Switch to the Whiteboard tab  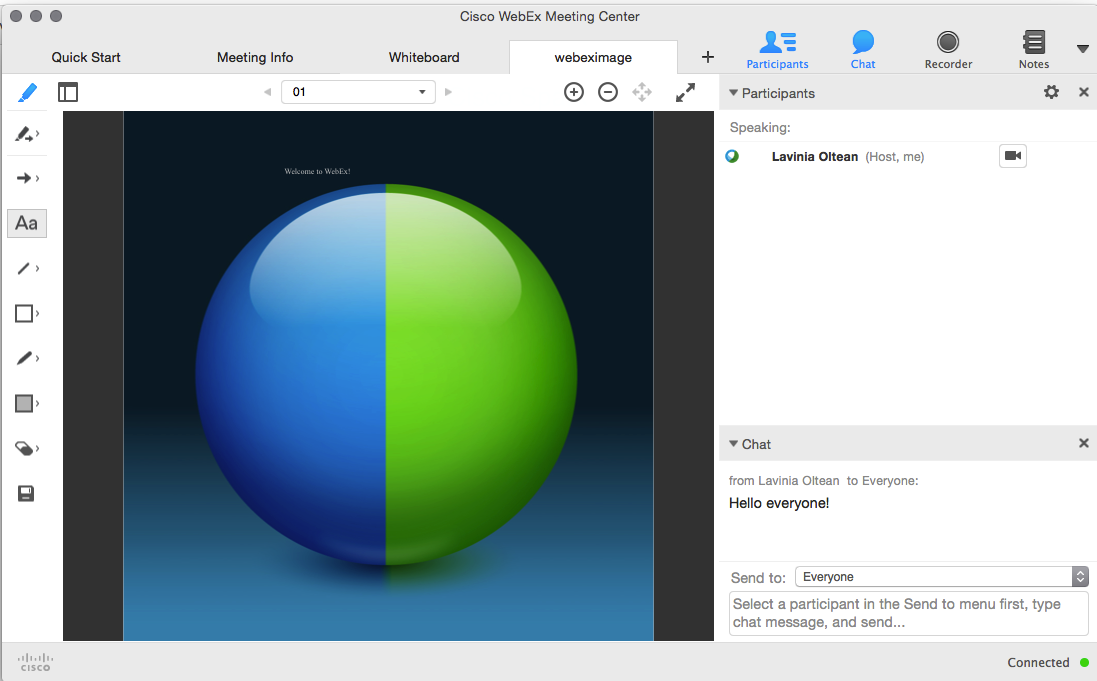[424, 57]
